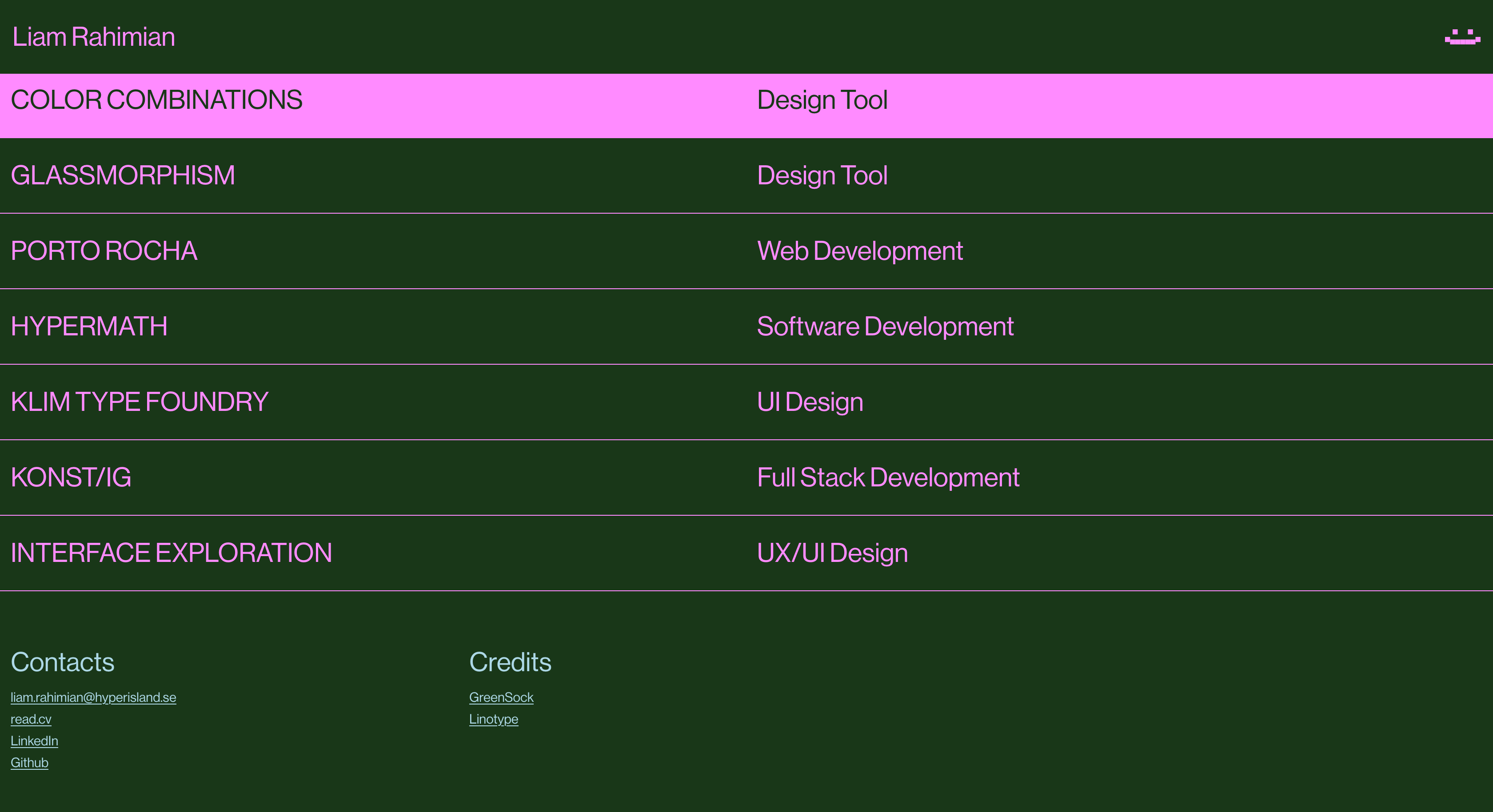This screenshot has width=1493, height=812.
Task: Click the pixel smiley face icon
Action: tap(1462, 37)
